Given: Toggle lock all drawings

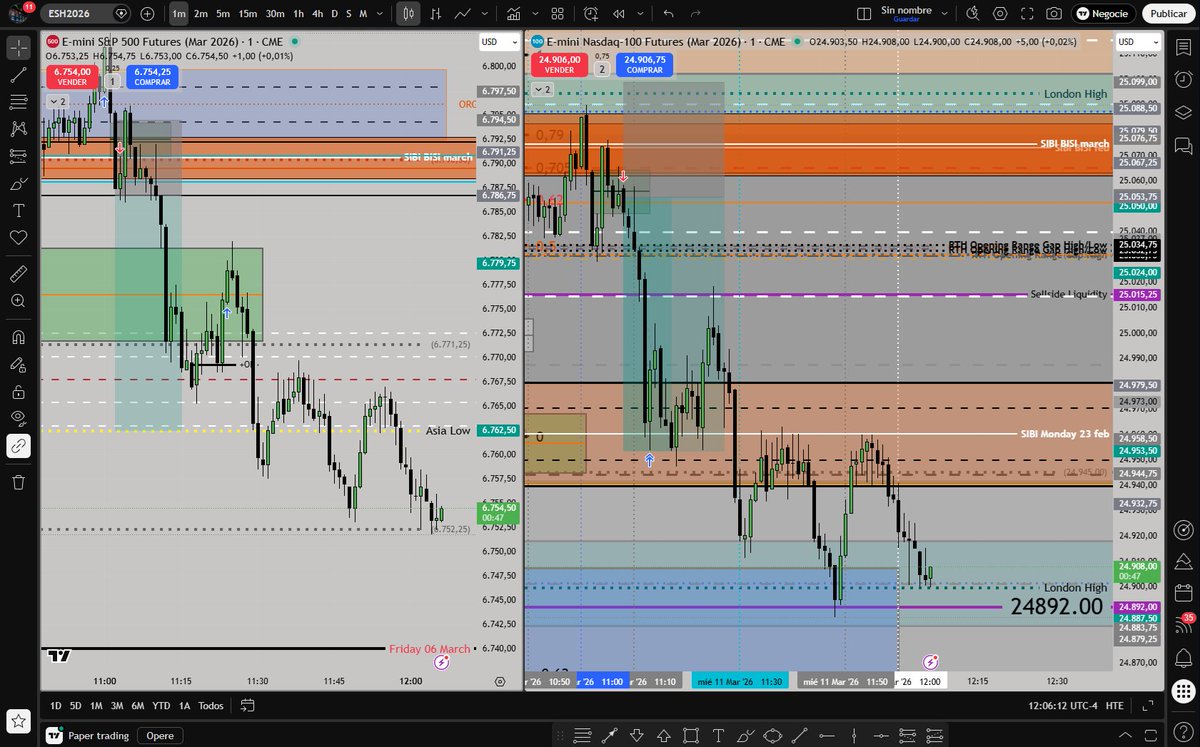Looking at the screenshot, I should 18,392.
